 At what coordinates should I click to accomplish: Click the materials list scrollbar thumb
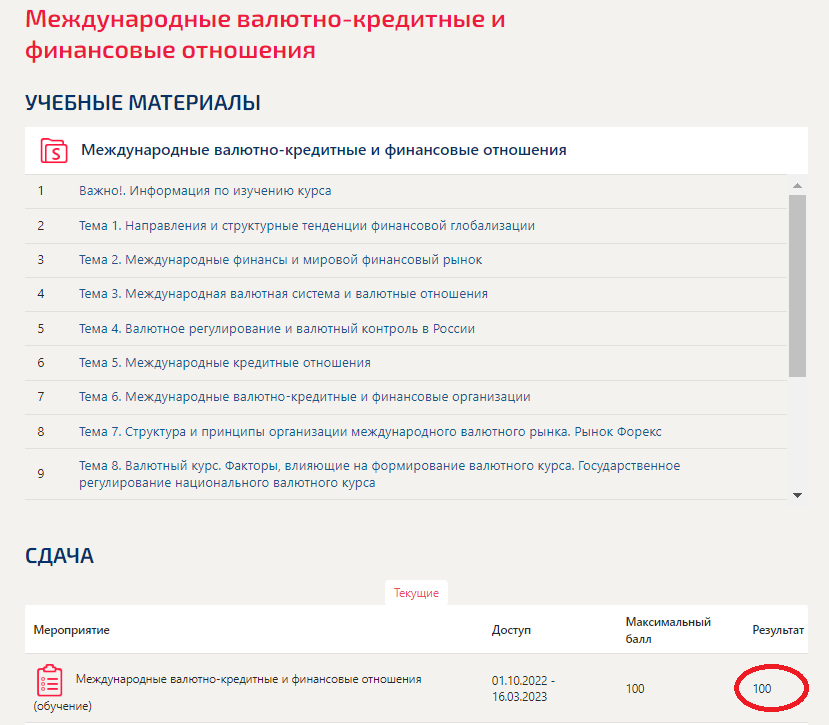(797, 286)
